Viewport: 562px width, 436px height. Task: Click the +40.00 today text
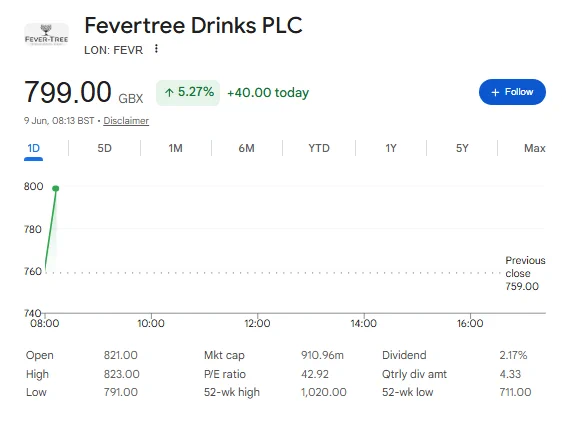point(268,93)
